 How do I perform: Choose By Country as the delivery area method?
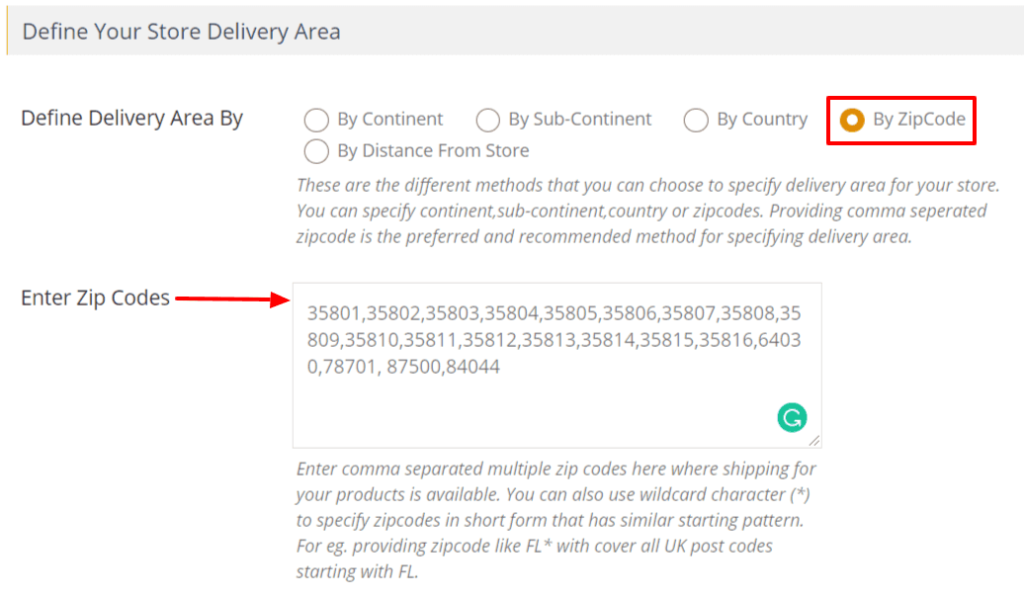tap(696, 120)
